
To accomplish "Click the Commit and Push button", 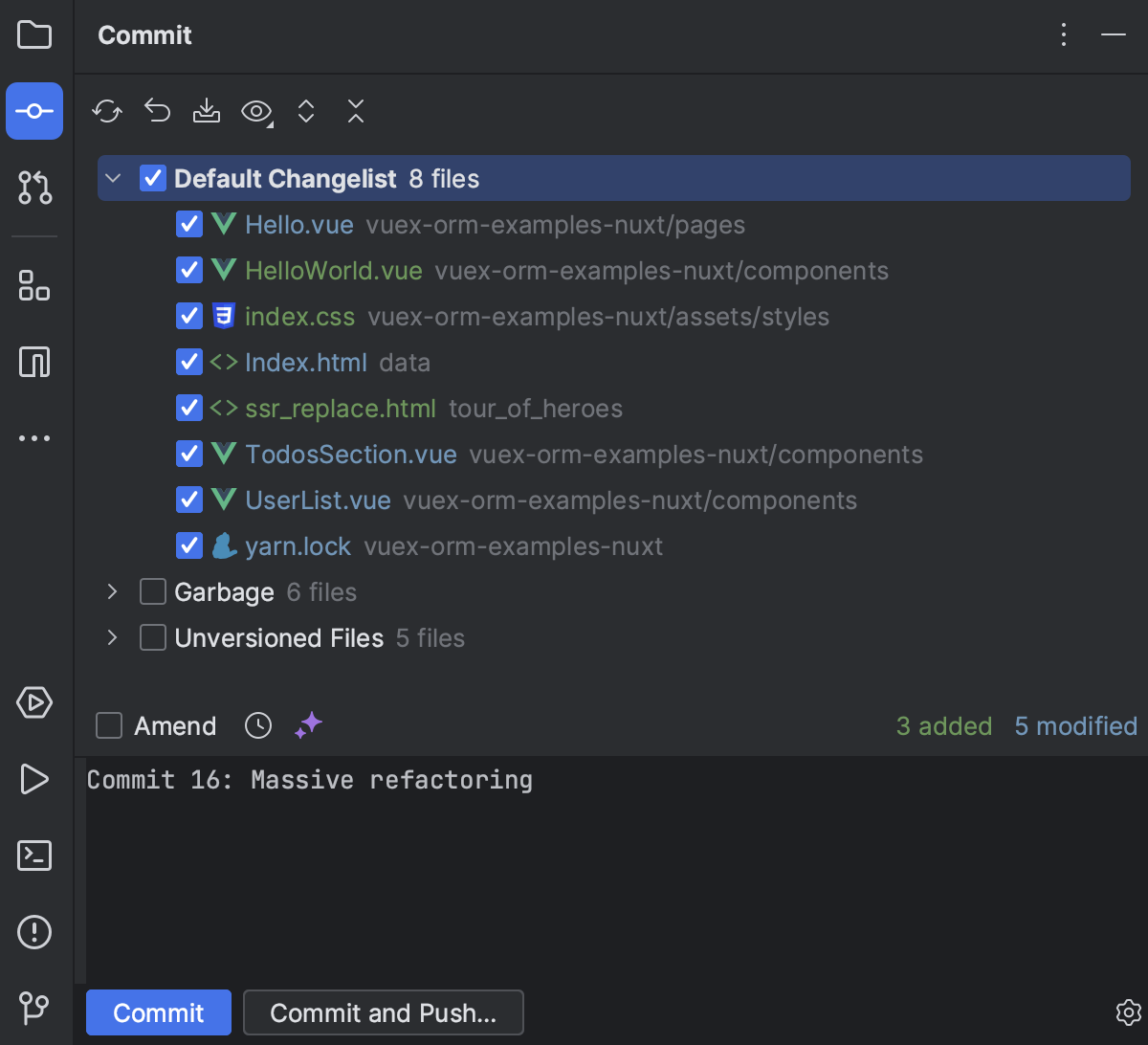I will click(383, 1012).
